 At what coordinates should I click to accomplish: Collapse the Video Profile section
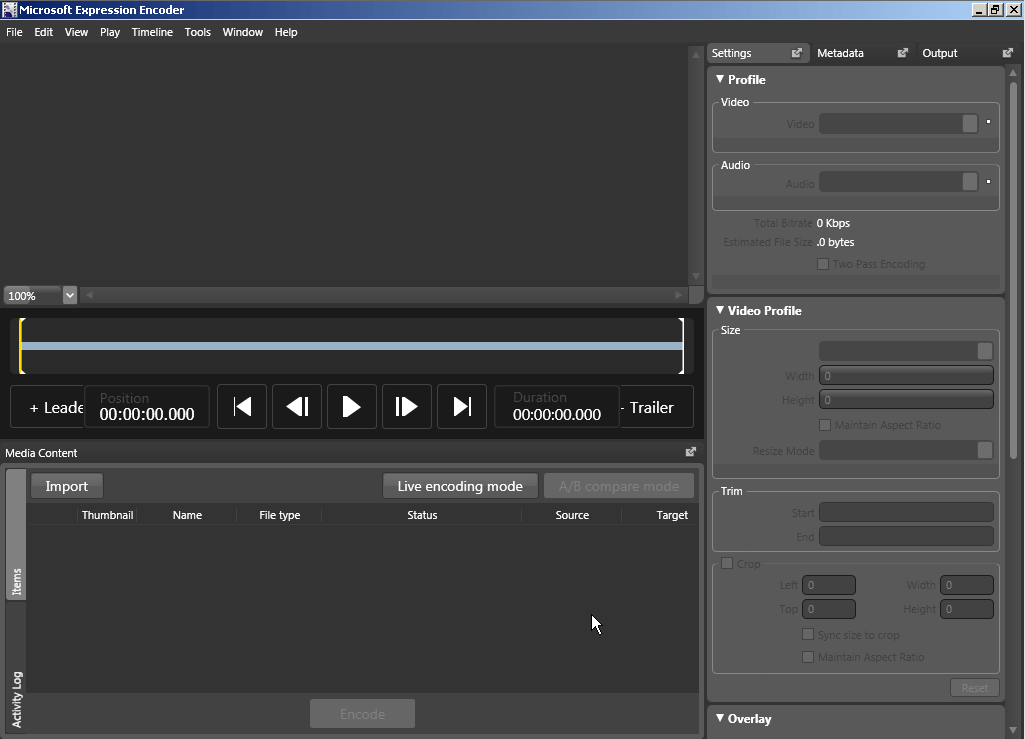(x=720, y=310)
